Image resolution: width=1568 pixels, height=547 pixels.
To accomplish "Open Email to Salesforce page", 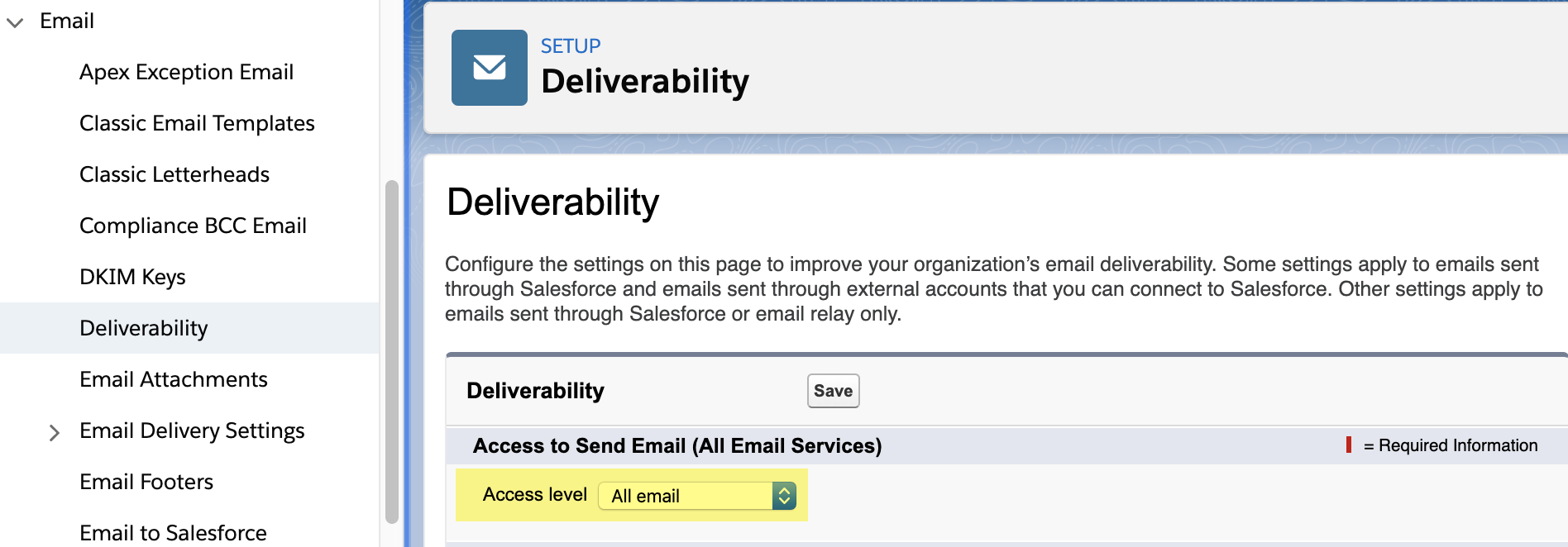I will (x=173, y=533).
